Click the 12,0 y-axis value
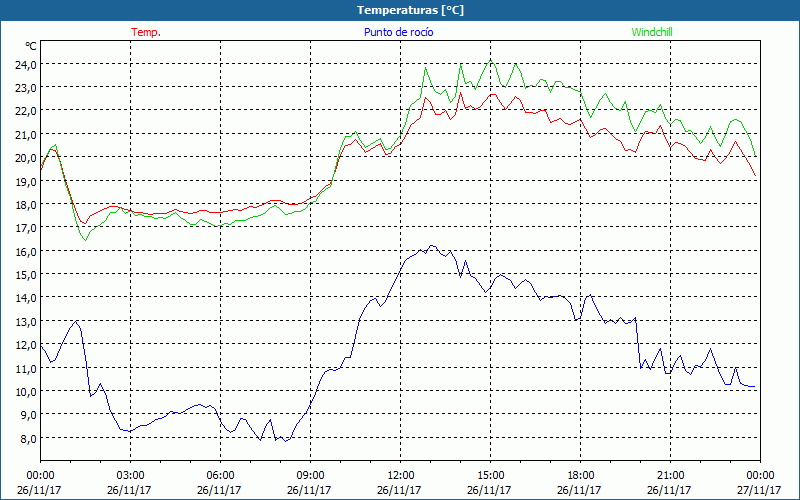 (27, 345)
